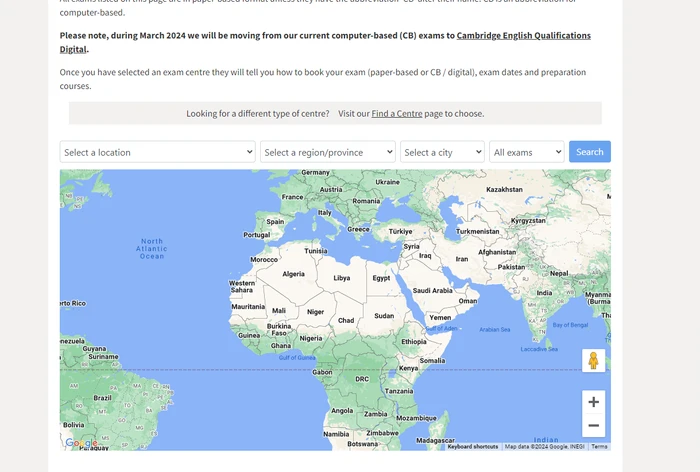Expand the 'All exams' dropdown

(x=527, y=152)
